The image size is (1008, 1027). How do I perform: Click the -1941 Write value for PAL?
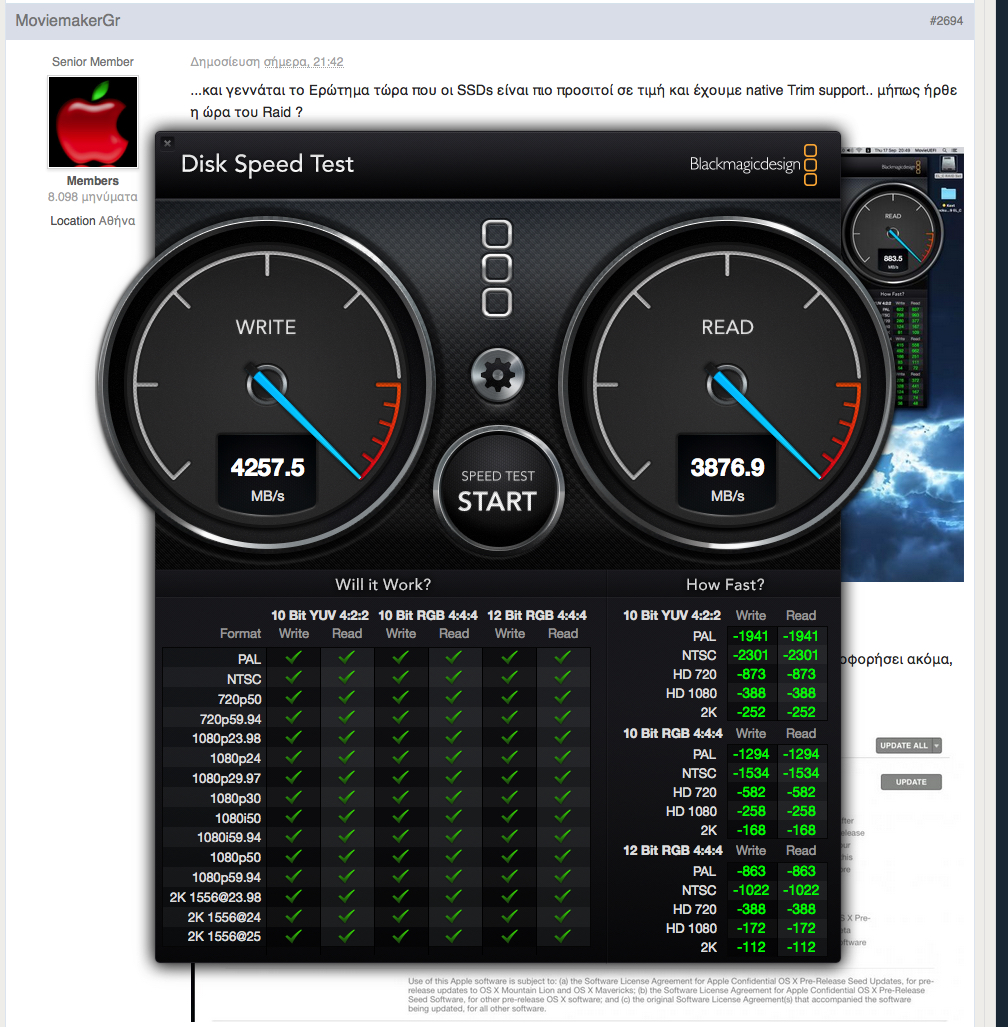[751, 636]
